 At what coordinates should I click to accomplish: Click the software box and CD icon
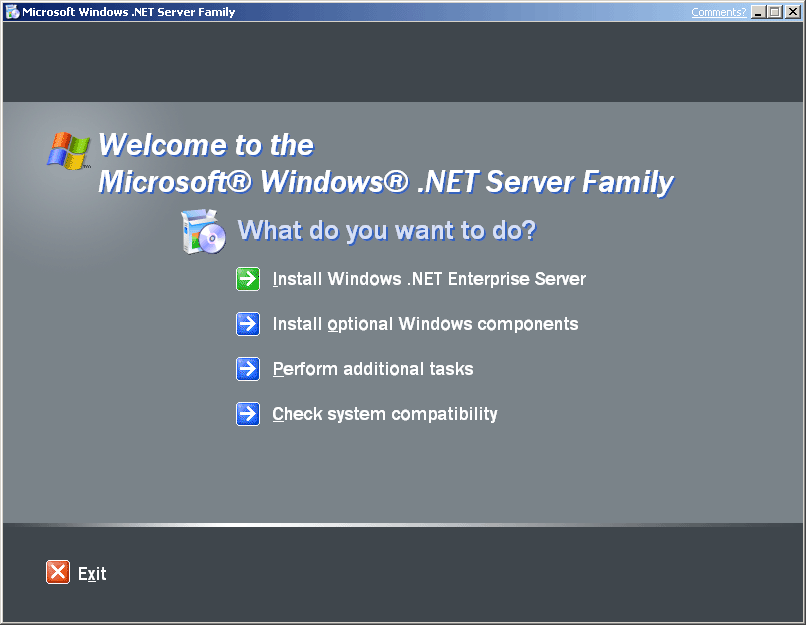(x=204, y=231)
